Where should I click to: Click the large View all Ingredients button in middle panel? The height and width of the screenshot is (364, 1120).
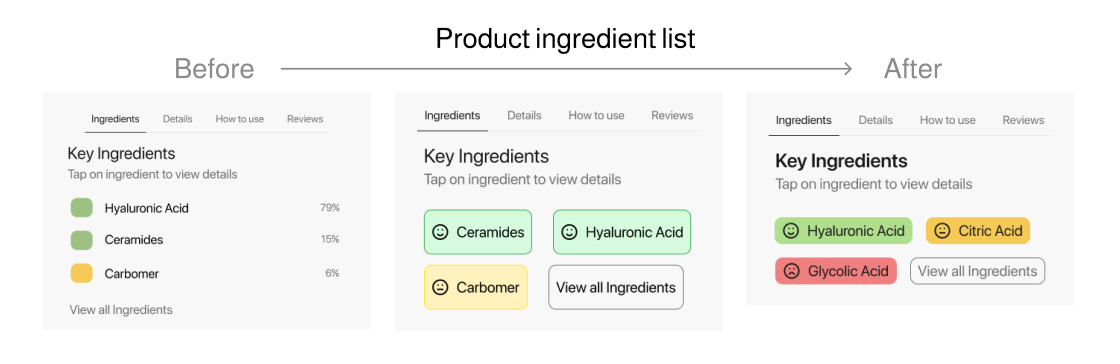pyautogui.click(x=616, y=288)
